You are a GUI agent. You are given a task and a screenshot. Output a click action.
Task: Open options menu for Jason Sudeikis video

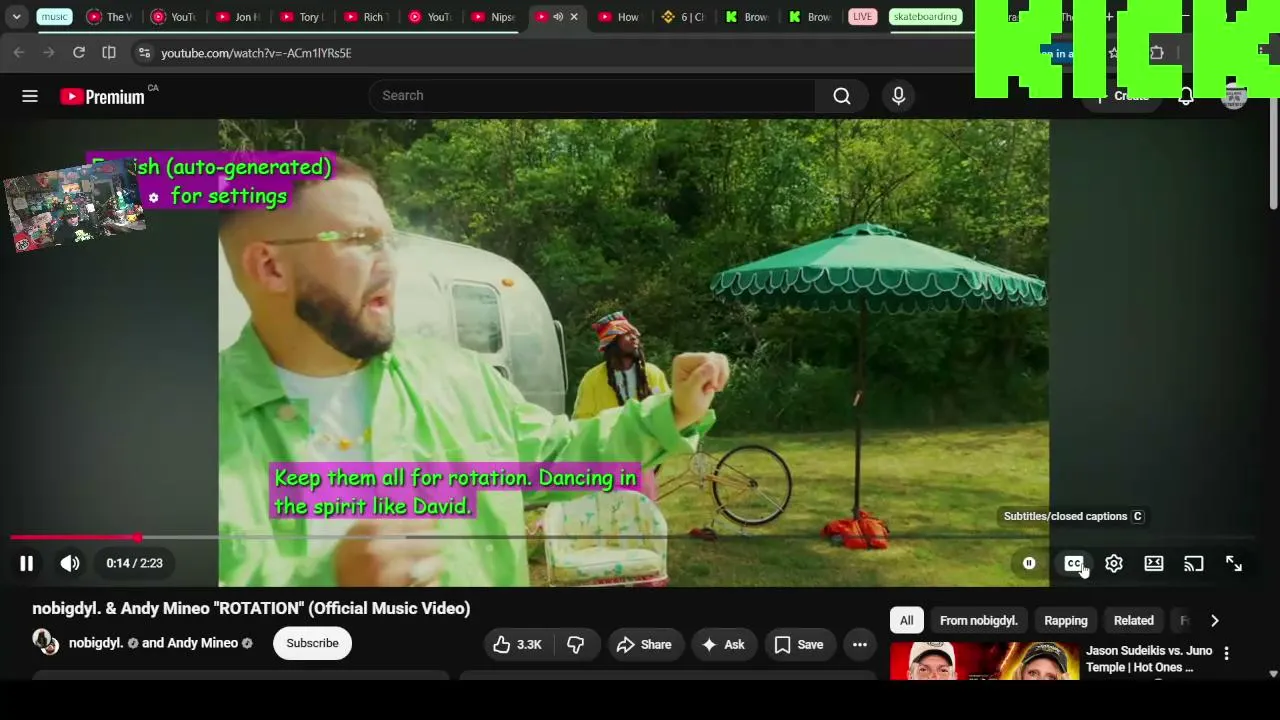click(1226, 653)
